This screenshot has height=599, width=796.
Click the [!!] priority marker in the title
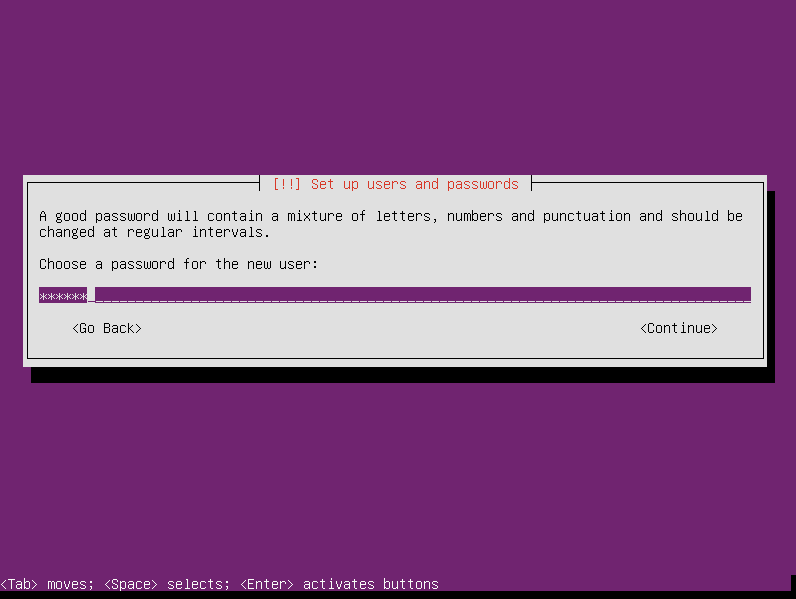[x=287, y=184]
